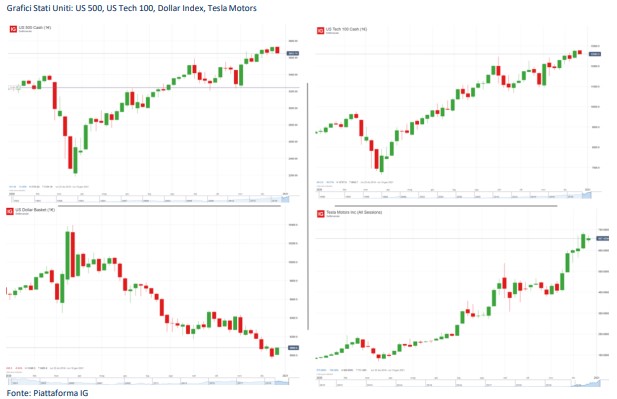The width and height of the screenshot is (617, 399).
Task: Open the Tesla Motors Inc (All Sessions) title
Action: point(354,212)
